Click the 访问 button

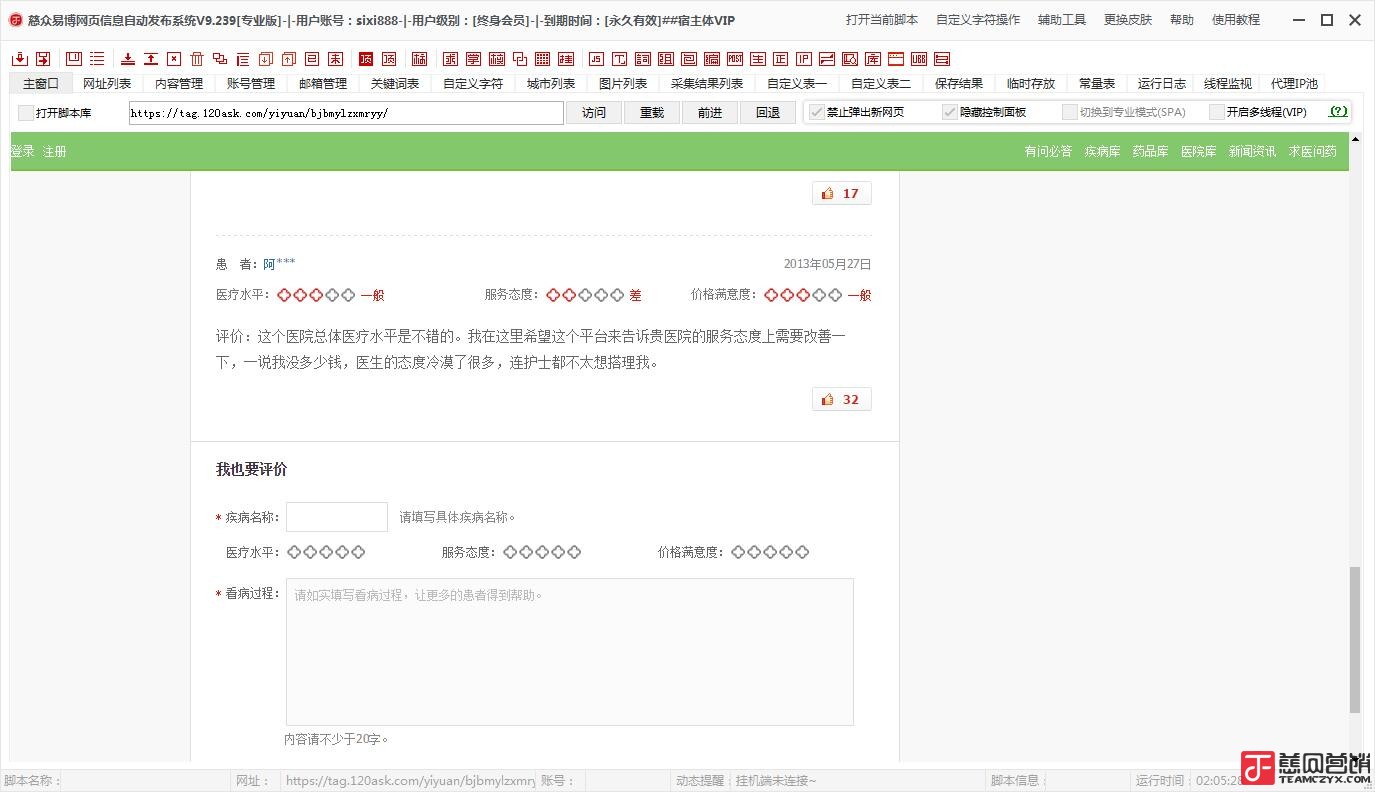(594, 112)
